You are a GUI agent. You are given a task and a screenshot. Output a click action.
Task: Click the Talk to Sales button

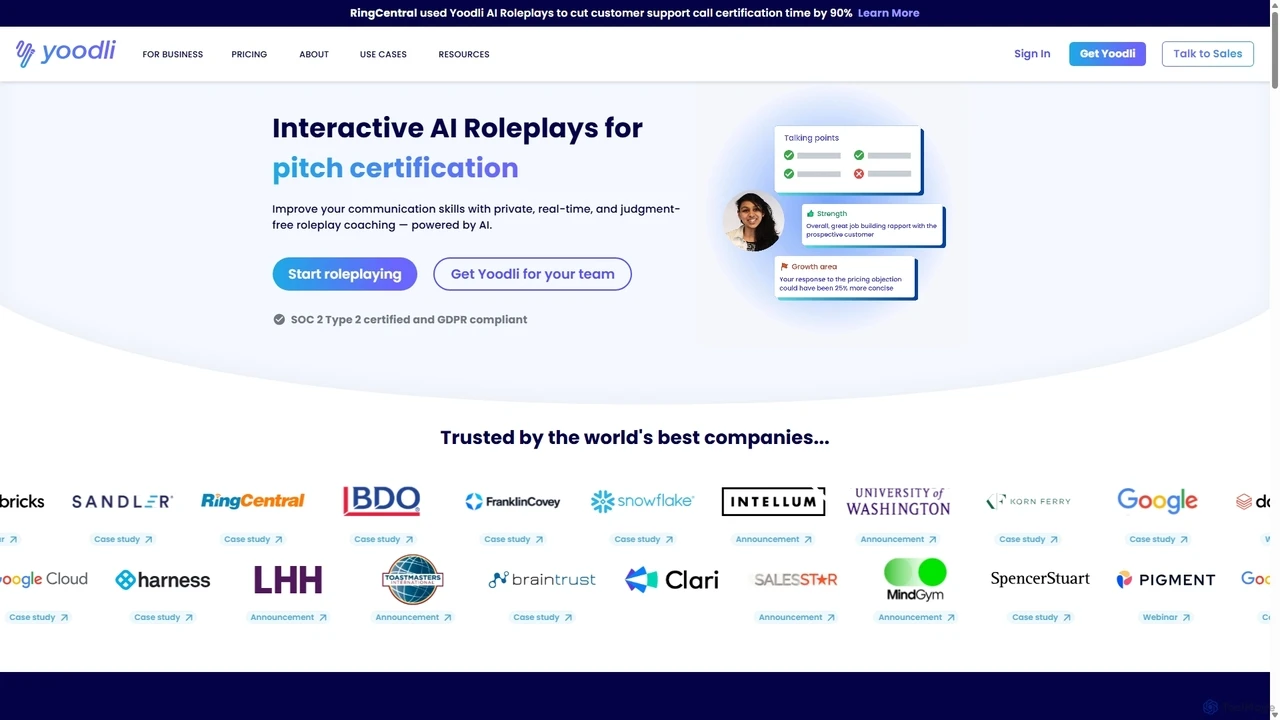[x=1208, y=54]
